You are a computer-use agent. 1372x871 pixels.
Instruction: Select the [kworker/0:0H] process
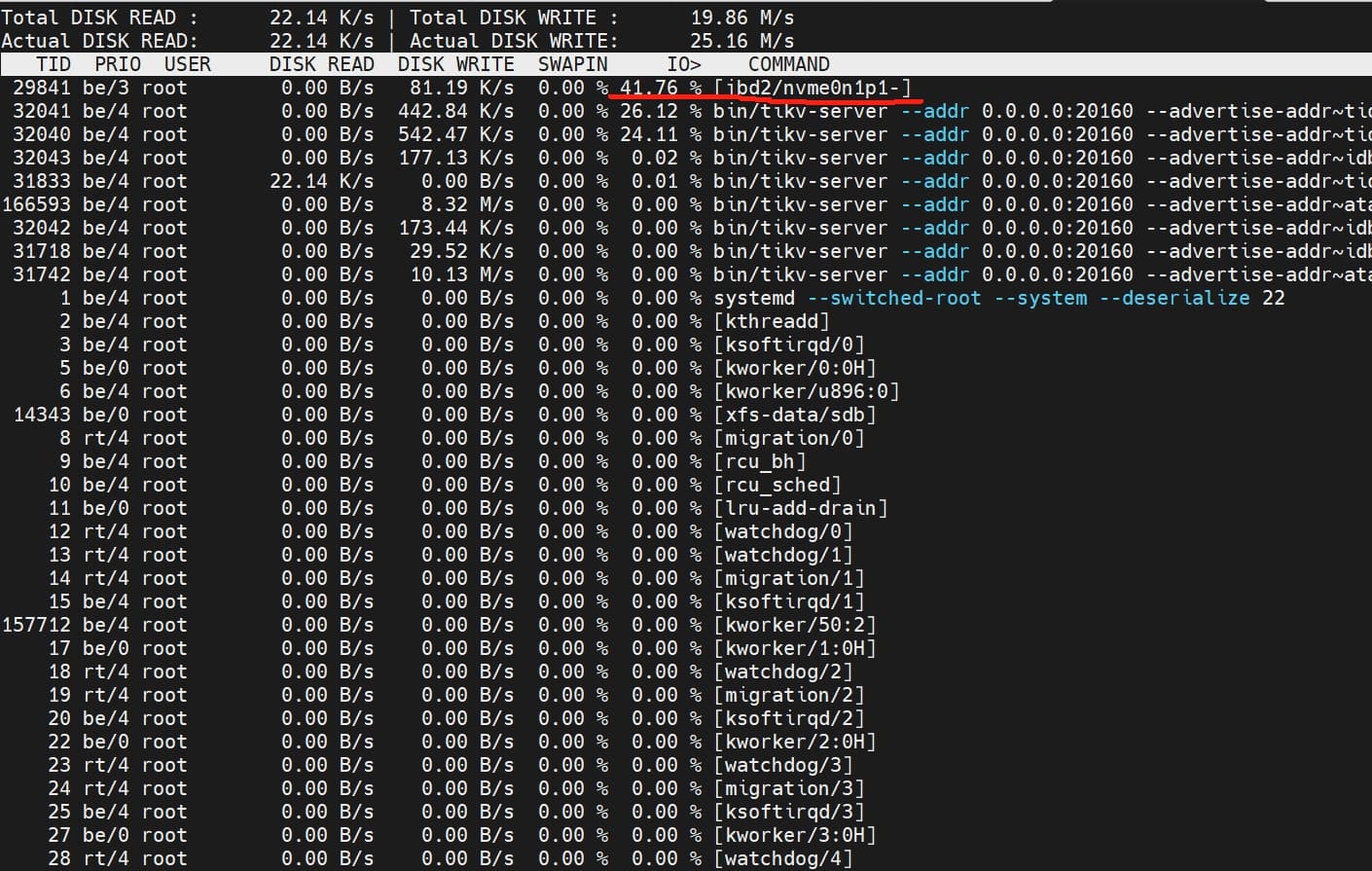click(795, 368)
